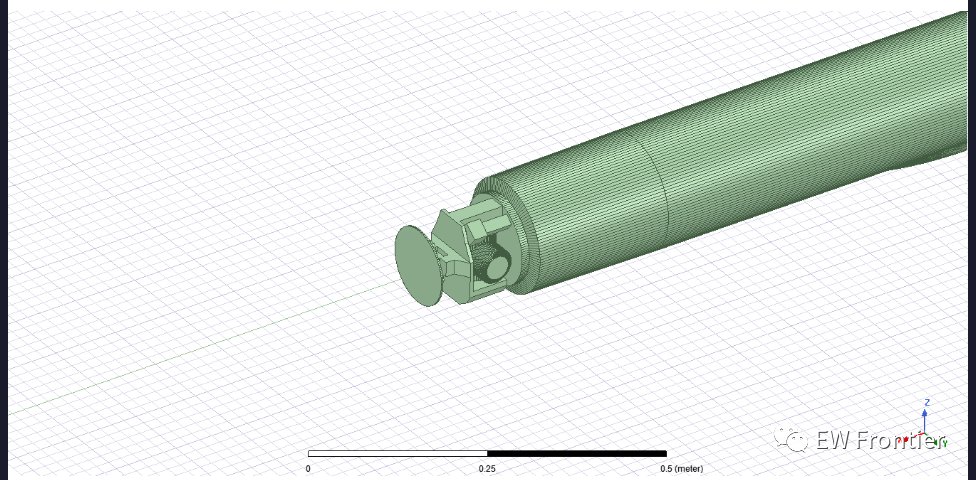Select the circular disc at the missile nose
976x480 pixels.
point(420,266)
